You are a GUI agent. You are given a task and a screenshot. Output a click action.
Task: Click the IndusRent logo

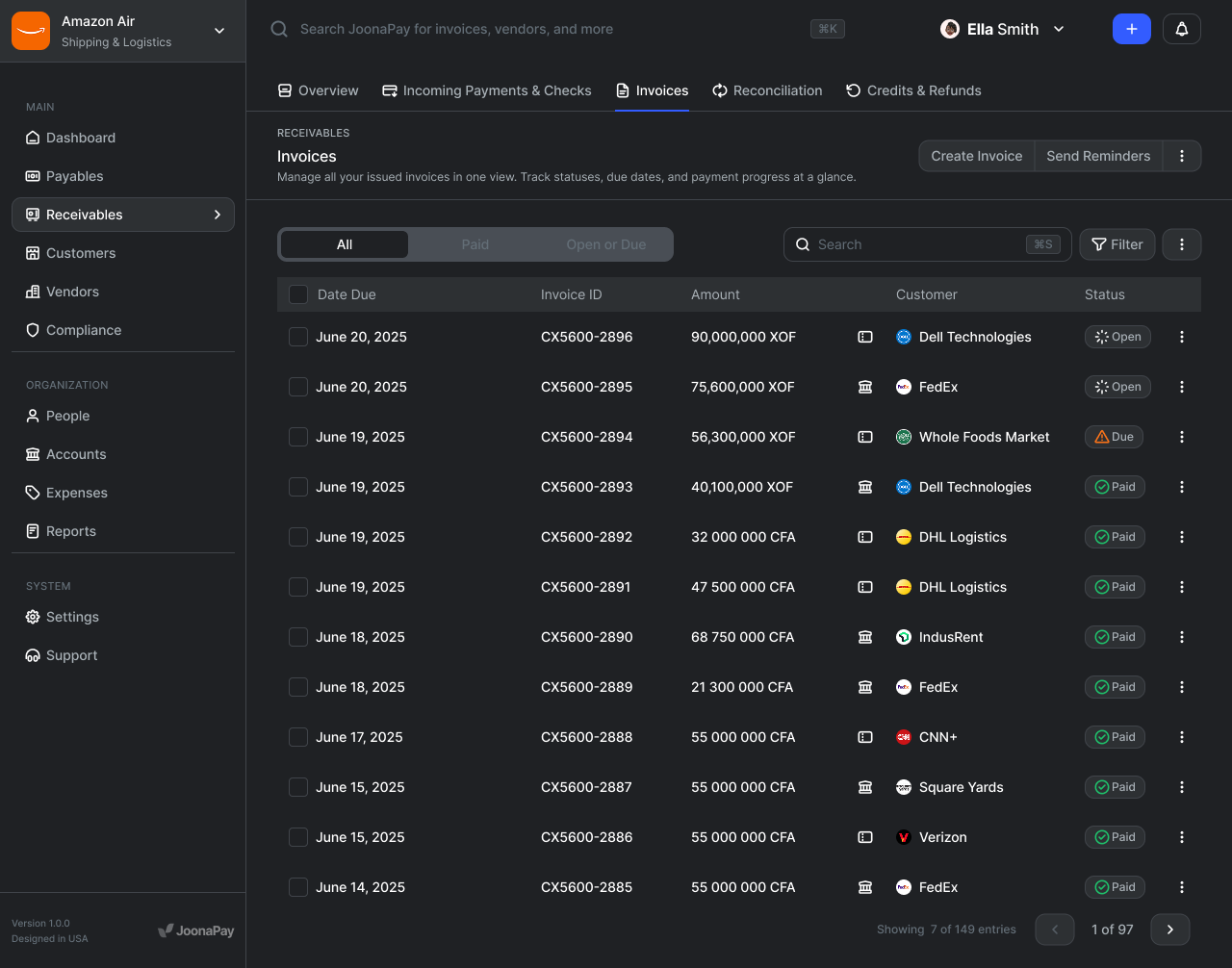point(904,637)
